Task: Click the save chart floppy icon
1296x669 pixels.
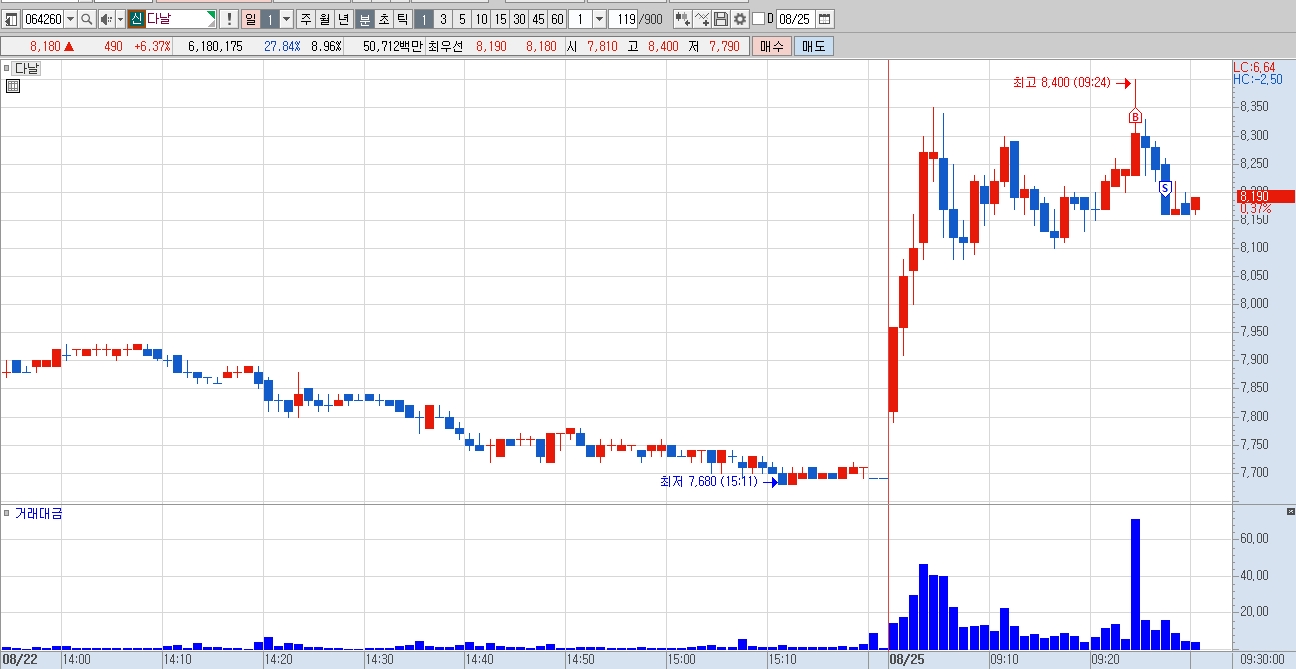Action: click(721, 19)
